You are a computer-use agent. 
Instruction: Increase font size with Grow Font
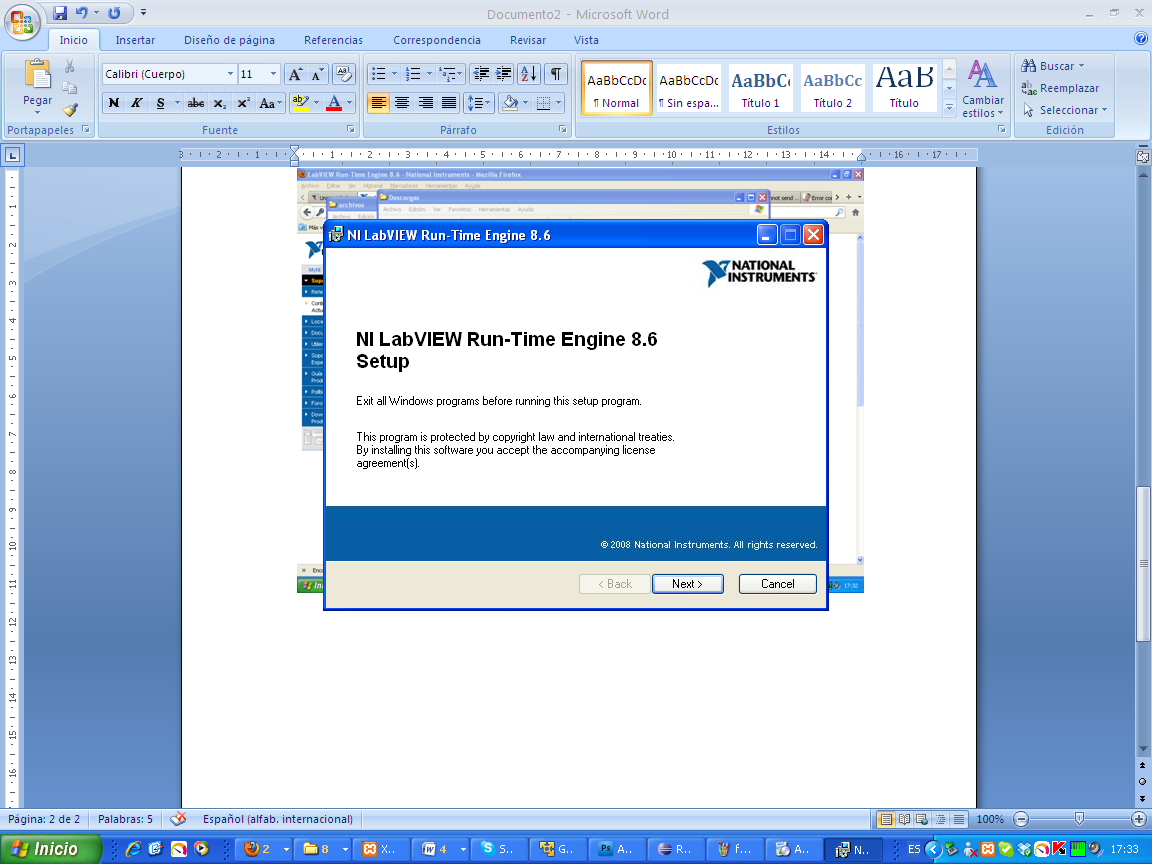coord(295,73)
